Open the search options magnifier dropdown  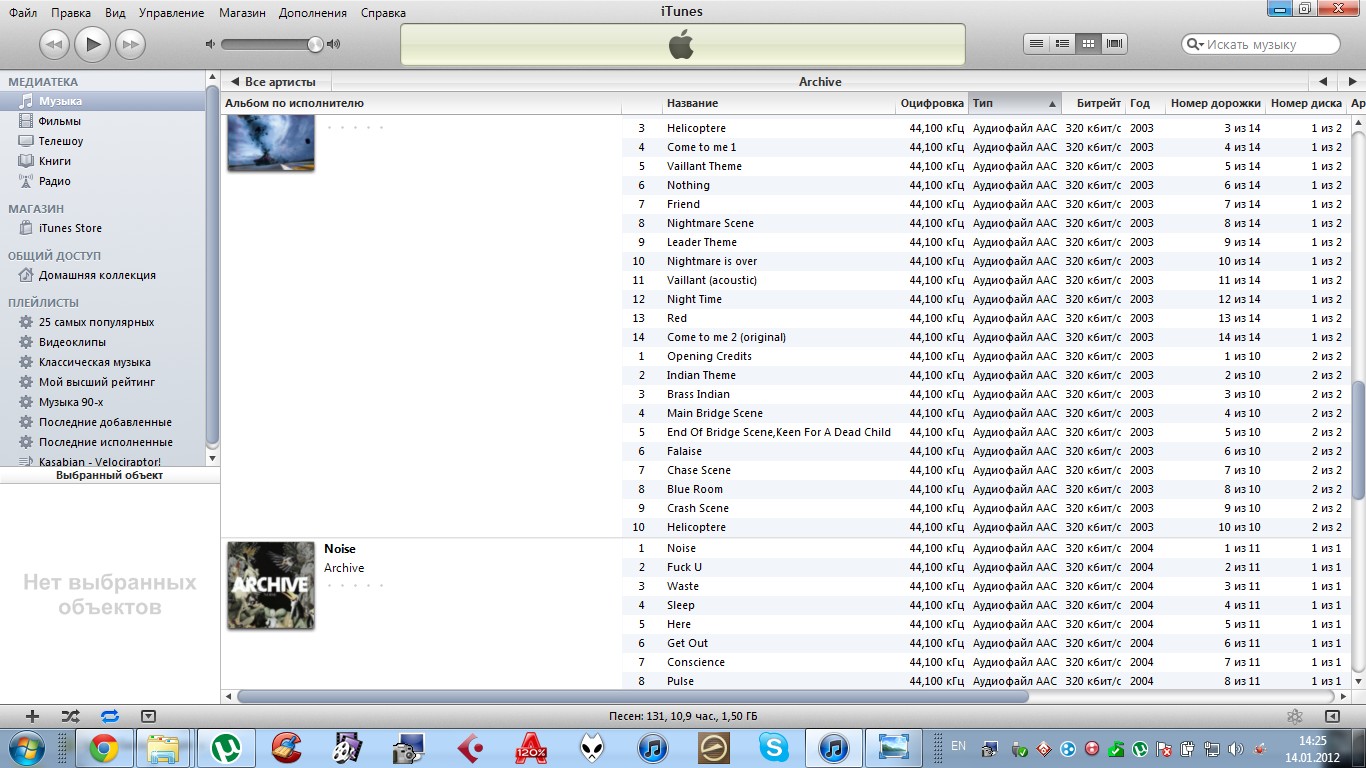pos(1194,44)
